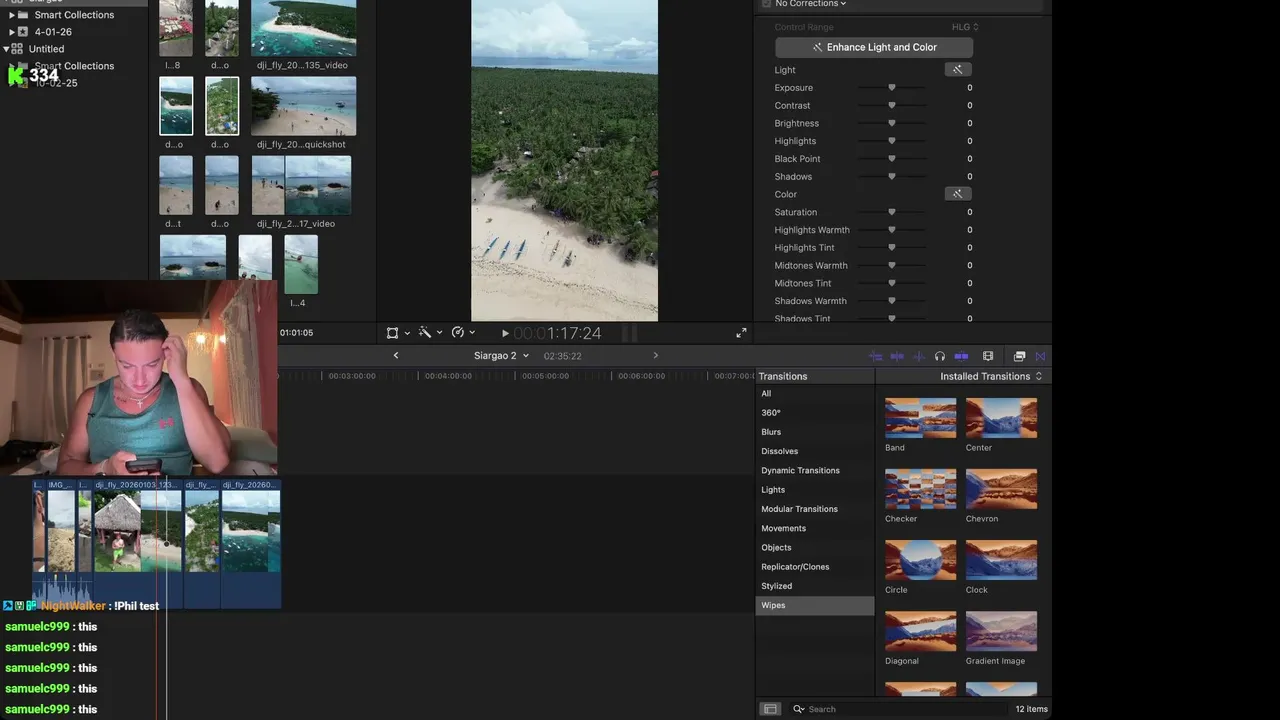
Task: Click the retime speedometer icon
Action: click(457, 333)
